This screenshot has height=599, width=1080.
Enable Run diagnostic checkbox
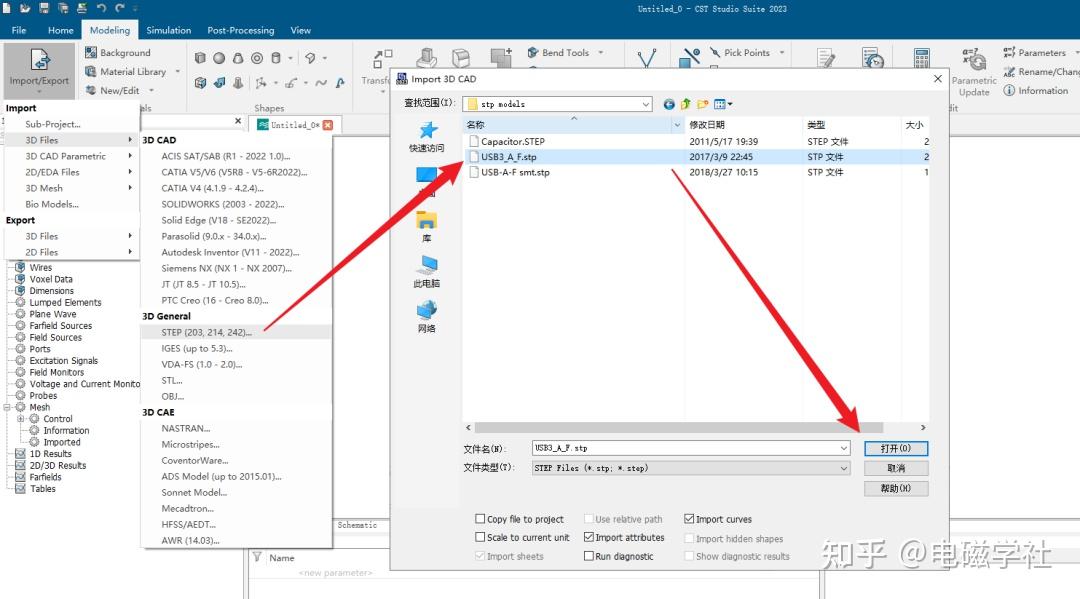click(589, 556)
